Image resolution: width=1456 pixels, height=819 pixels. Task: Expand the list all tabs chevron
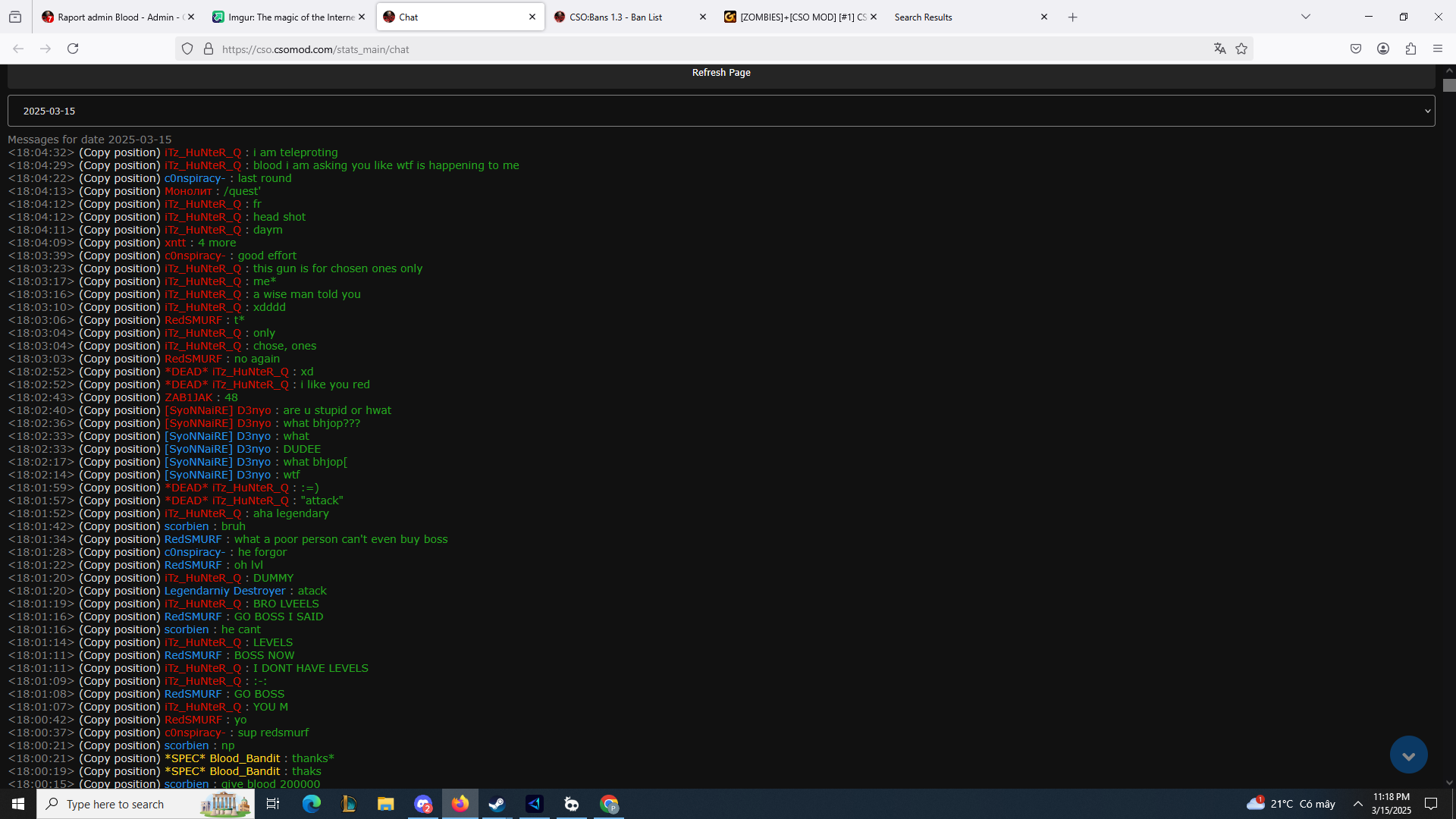coord(1306,17)
